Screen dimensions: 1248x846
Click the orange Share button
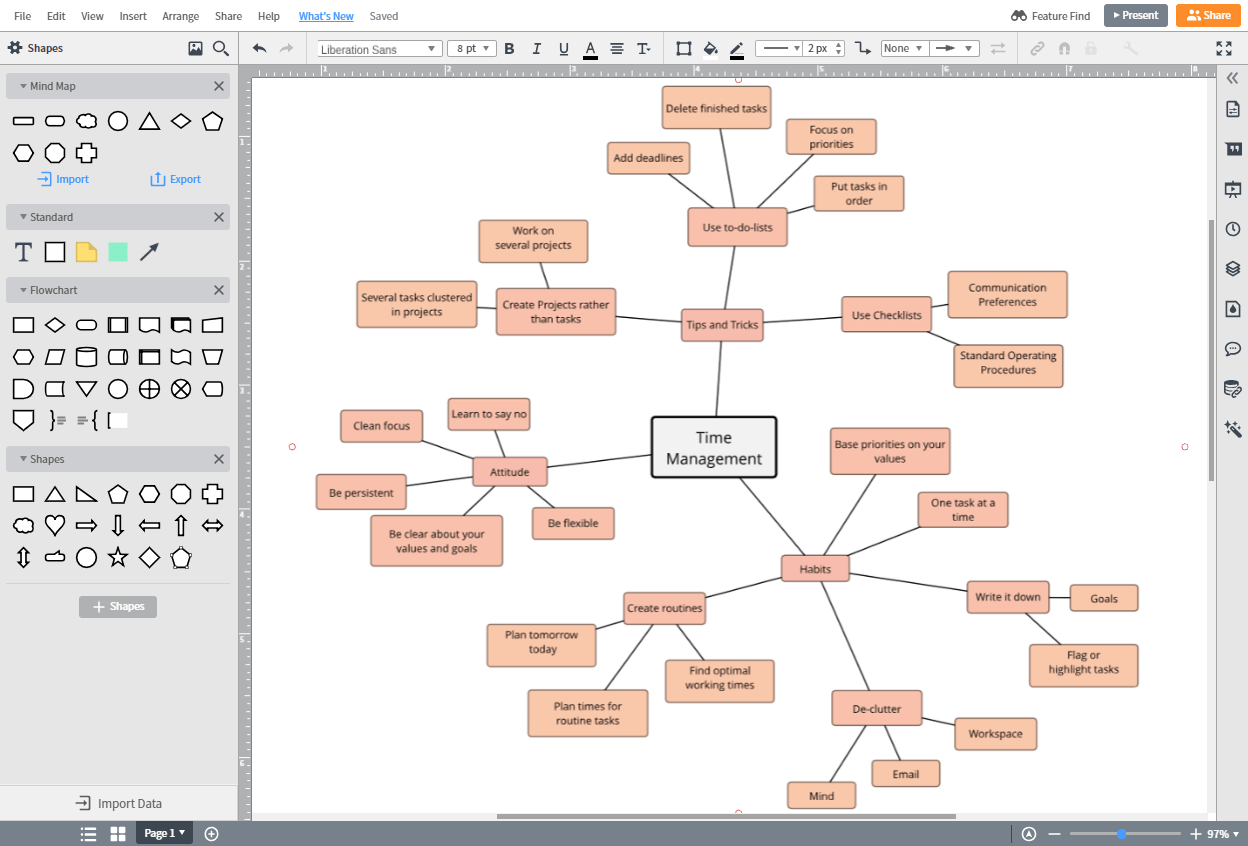(1208, 15)
